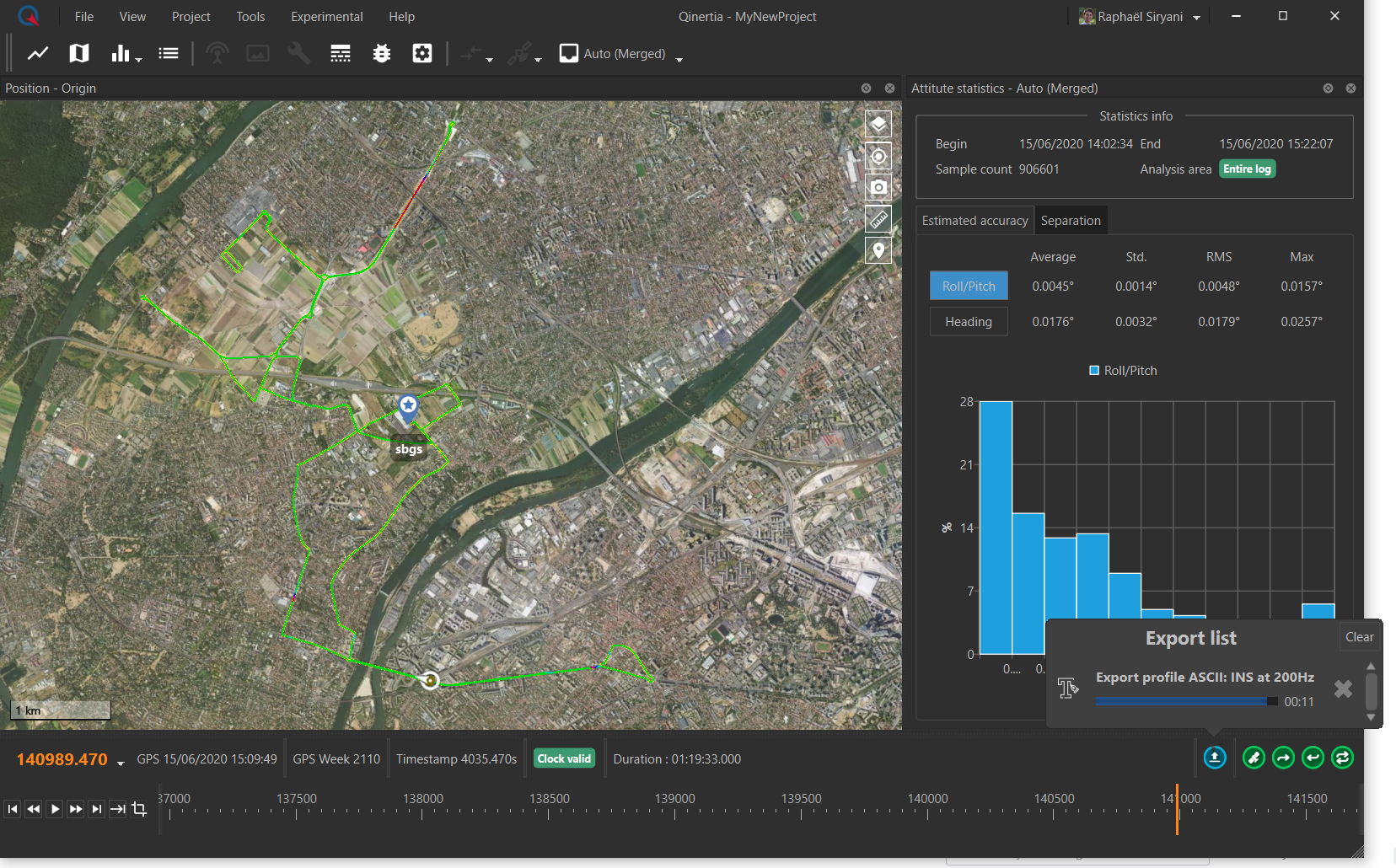Screen dimensions: 1396x868
Task: Open the time series plot tool
Action: (x=38, y=54)
